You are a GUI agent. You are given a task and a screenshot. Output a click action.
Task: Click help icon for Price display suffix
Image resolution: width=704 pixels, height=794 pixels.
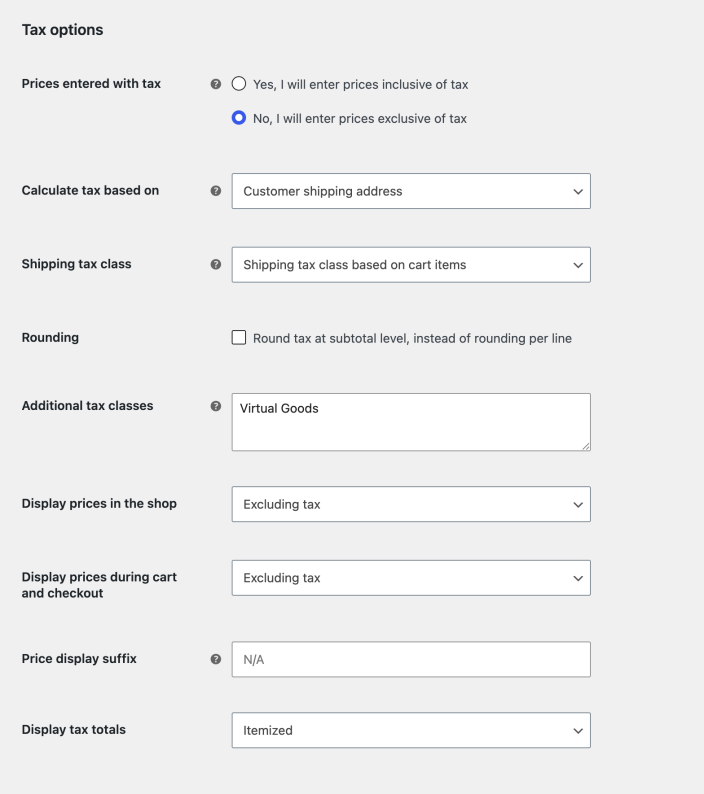point(216,659)
